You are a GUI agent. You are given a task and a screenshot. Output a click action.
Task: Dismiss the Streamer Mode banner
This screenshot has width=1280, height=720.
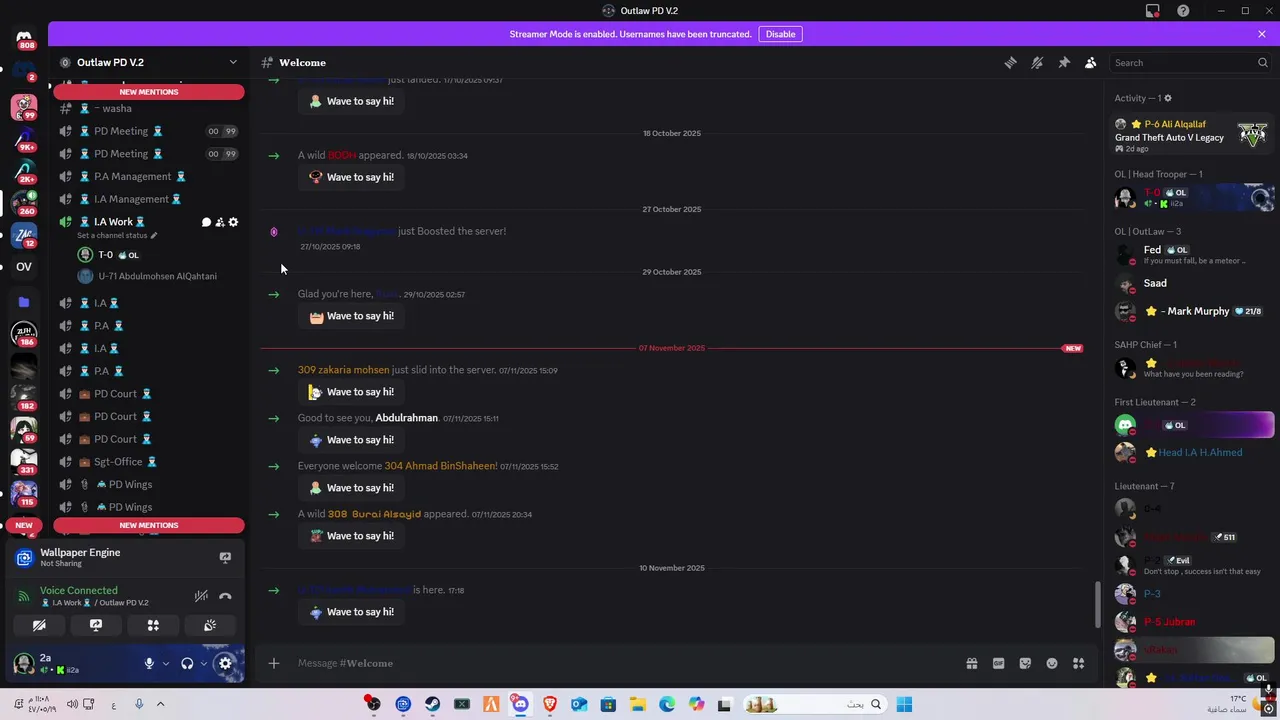click(x=1262, y=34)
